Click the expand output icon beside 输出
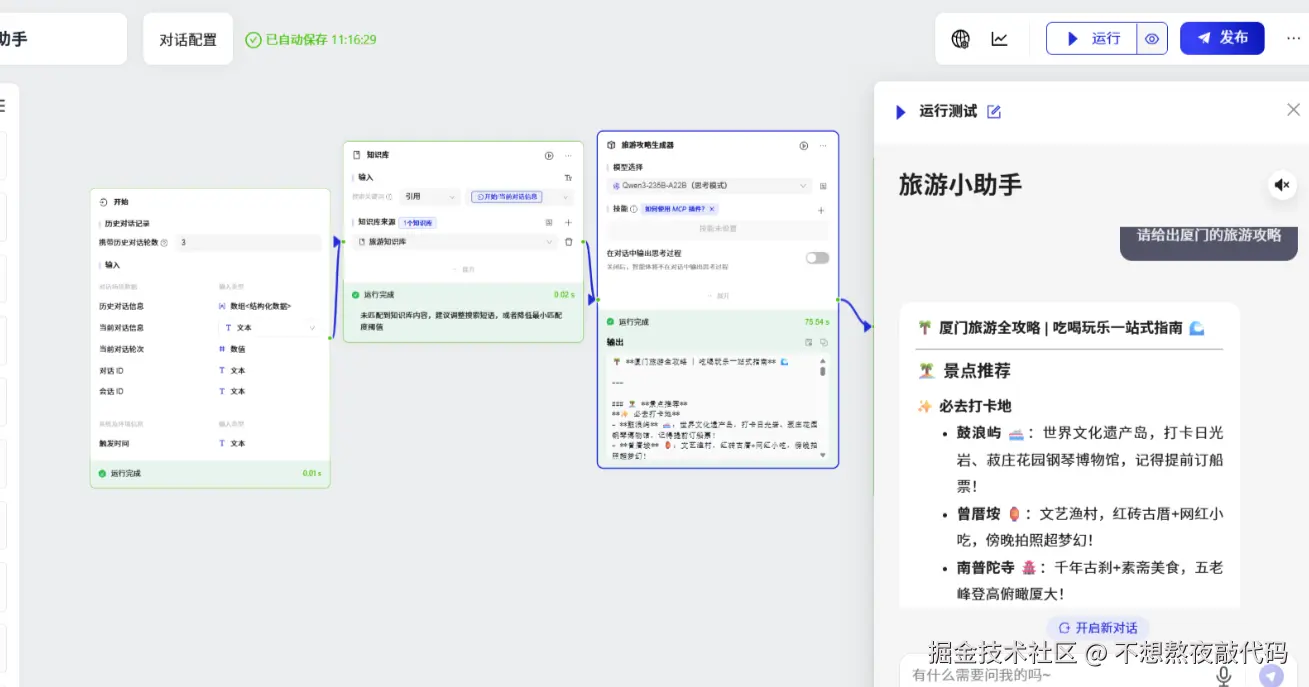Image resolution: width=1309 pixels, height=687 pixels. [808, 342]
